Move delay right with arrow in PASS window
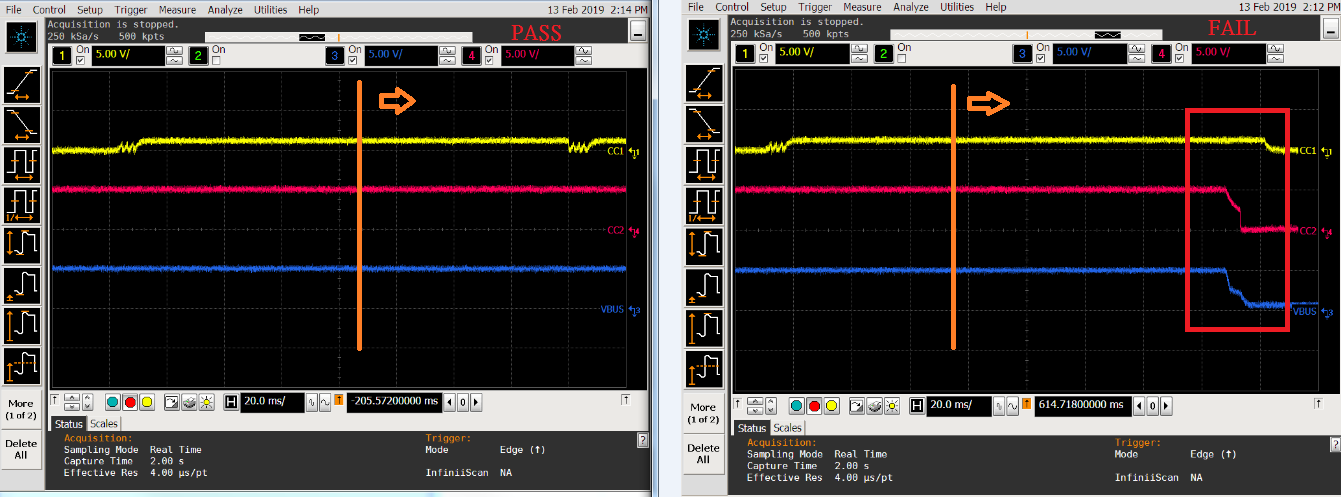This screenshot has height=497, width=1341. 476,402
